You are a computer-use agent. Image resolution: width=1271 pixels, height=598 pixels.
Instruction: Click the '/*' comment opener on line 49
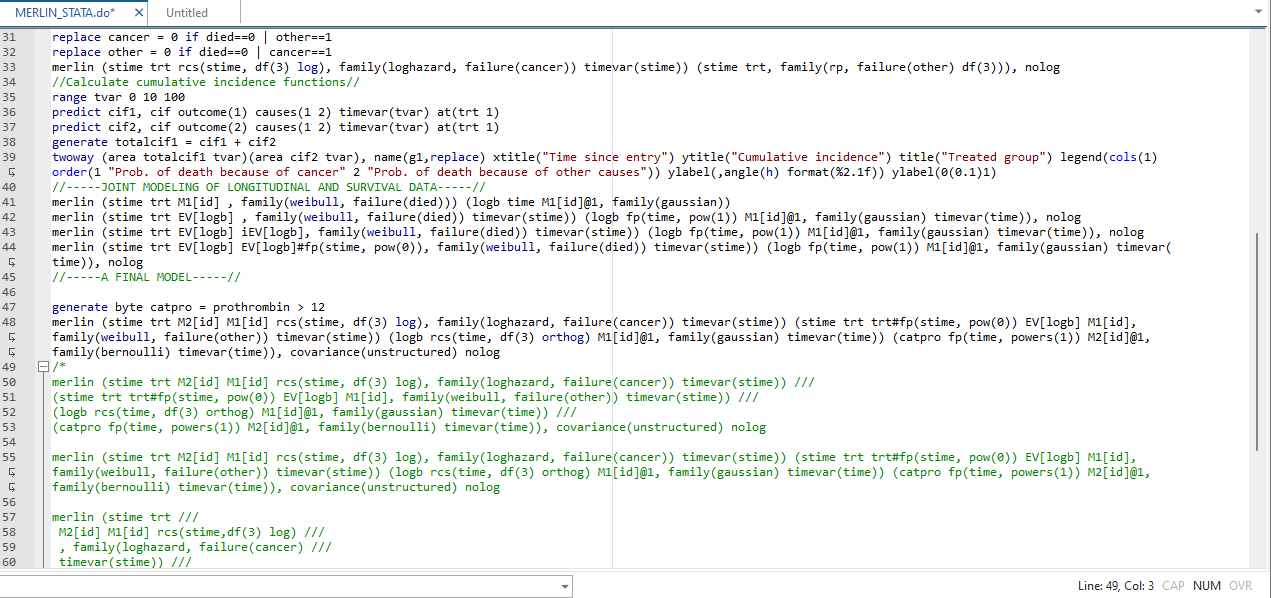point(59,367)
